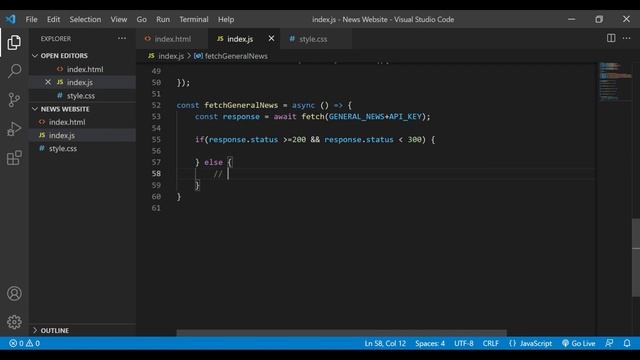Click the else keyword on line 57
Screen dimensions: 640x360
tap(213, 162)
